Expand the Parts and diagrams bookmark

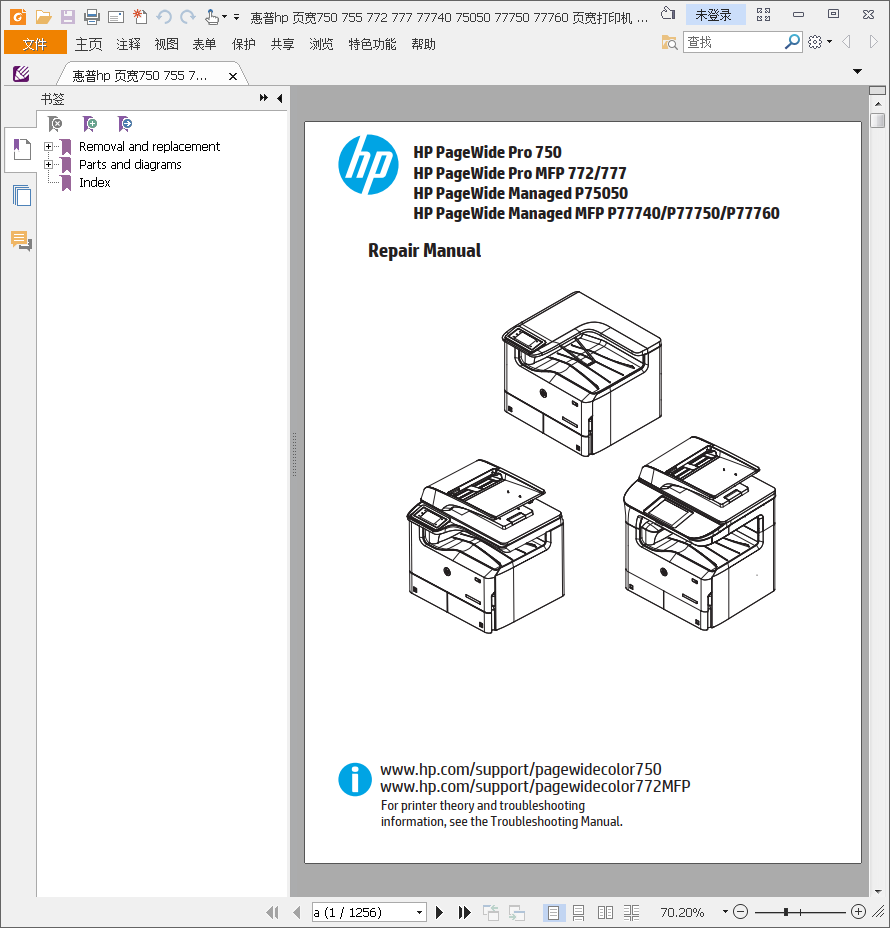pyautogui.click(x=49, y=165)
